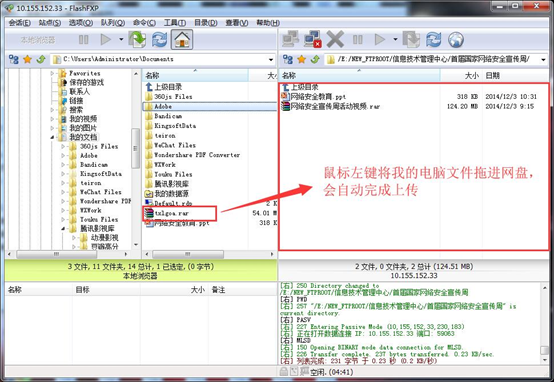
Task: Click the disconnect icon with red X
Action: pos(313,39)
